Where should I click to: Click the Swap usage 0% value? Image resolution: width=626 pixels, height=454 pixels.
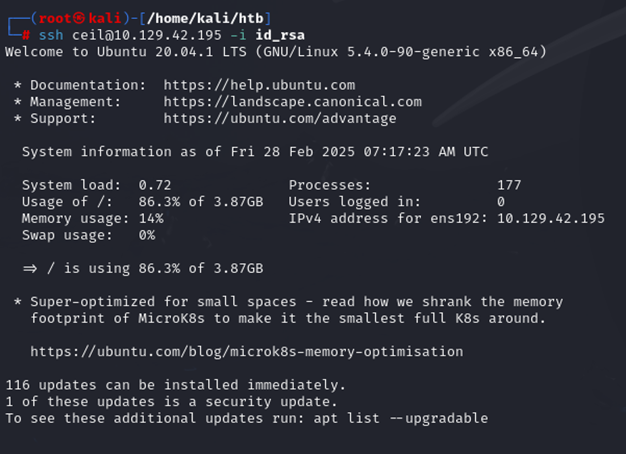(146, 235)
